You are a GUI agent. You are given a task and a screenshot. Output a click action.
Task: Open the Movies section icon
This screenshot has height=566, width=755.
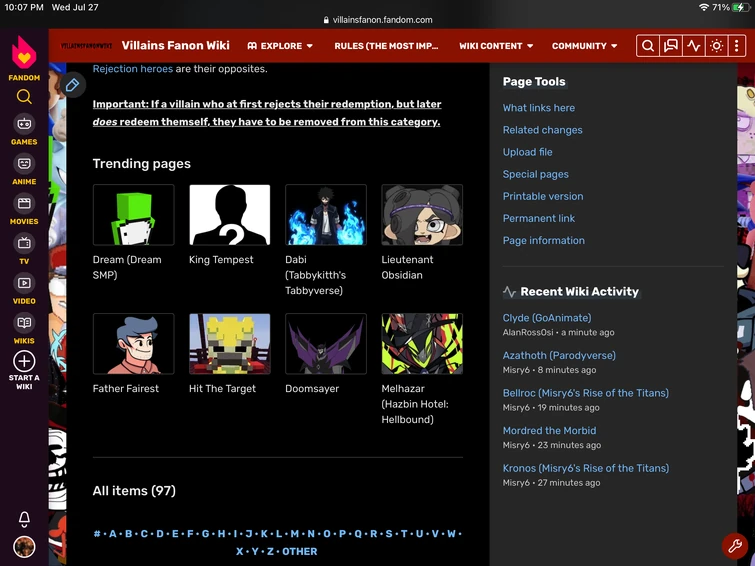24,204
